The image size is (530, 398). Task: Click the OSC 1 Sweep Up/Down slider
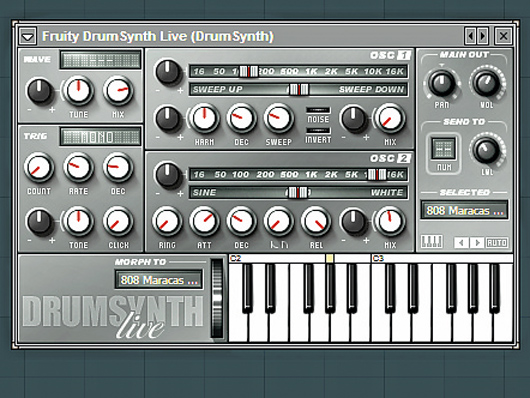tap(298, 89)
